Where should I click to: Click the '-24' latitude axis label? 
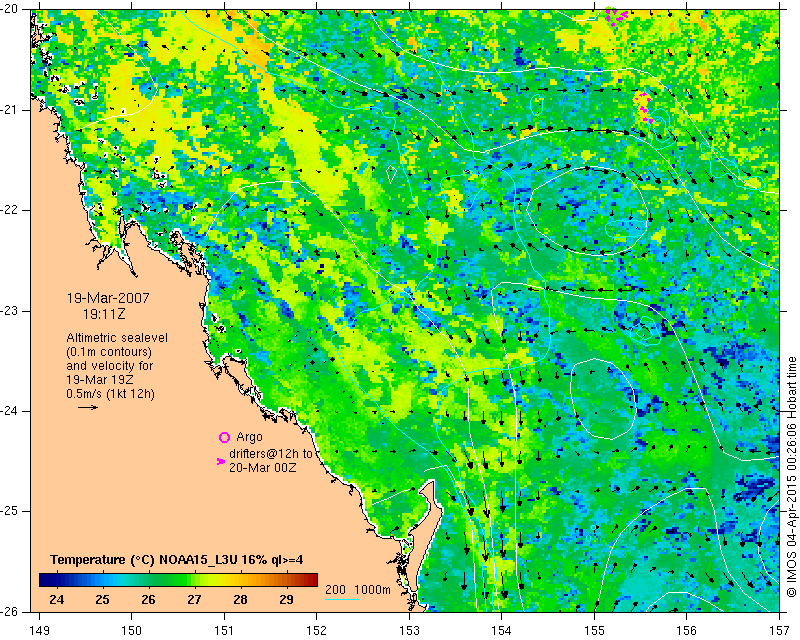[9, 411]
